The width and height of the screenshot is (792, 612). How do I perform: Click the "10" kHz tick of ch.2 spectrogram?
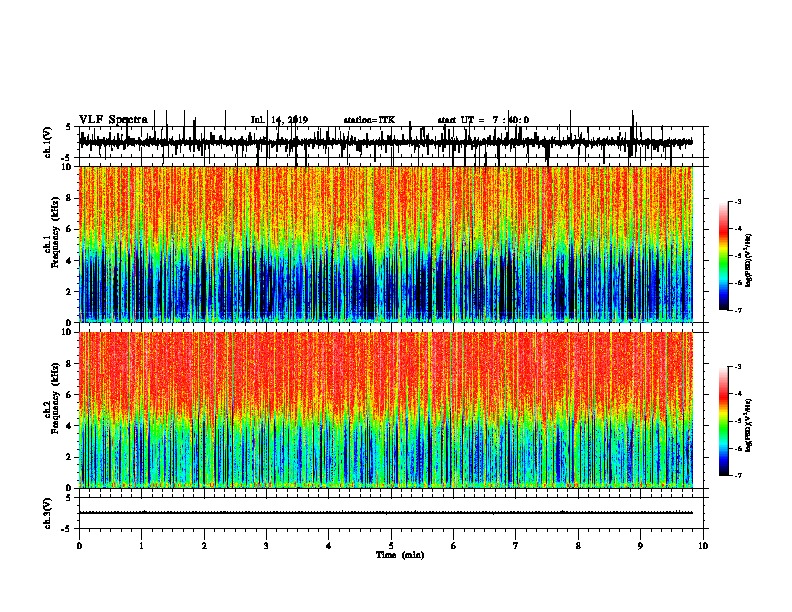pos(67,332)
